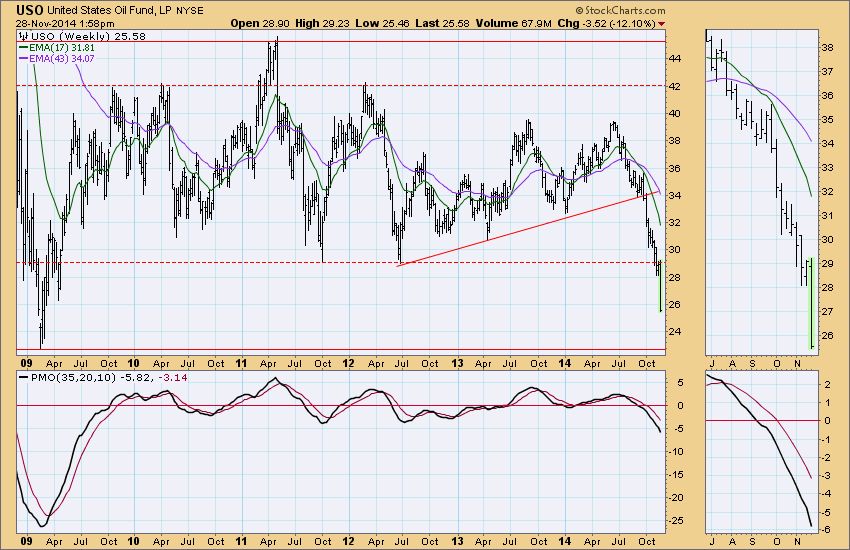
Task: Click the USO (Weekly) candlestick legend icon
Action: [24, 36]
